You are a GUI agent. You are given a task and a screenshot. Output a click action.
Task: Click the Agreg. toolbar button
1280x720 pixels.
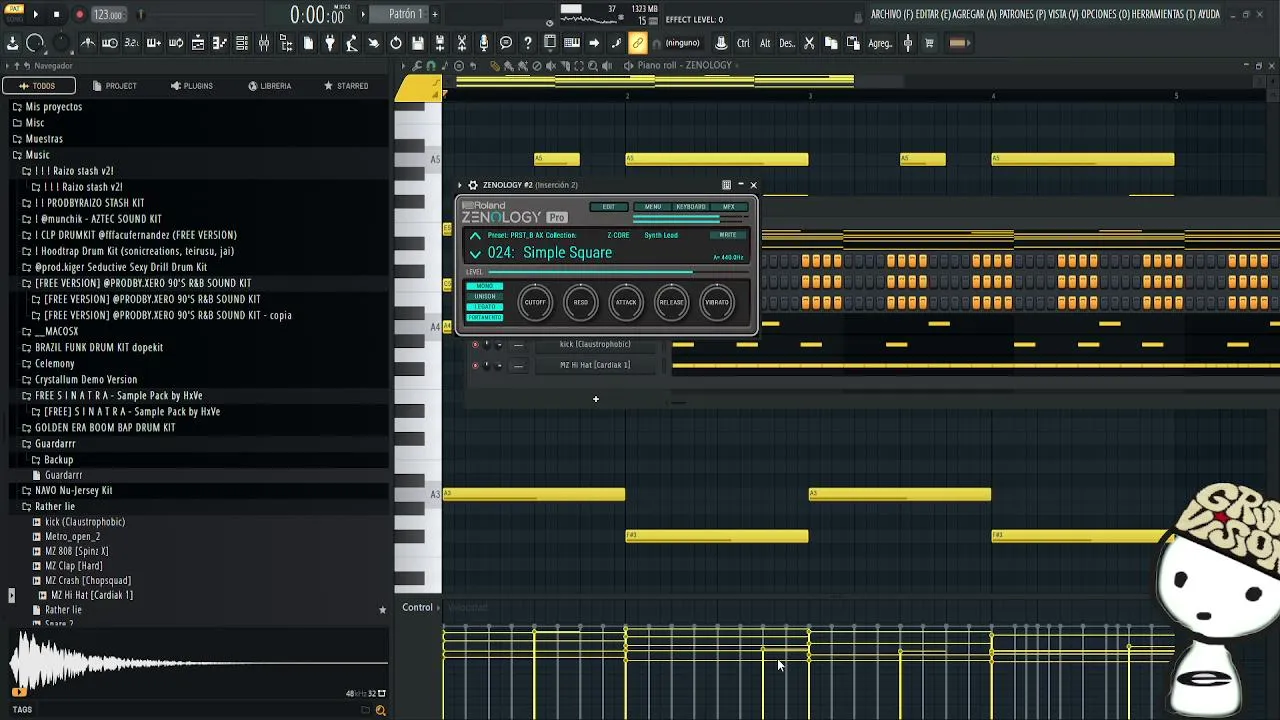click(880, 43)
